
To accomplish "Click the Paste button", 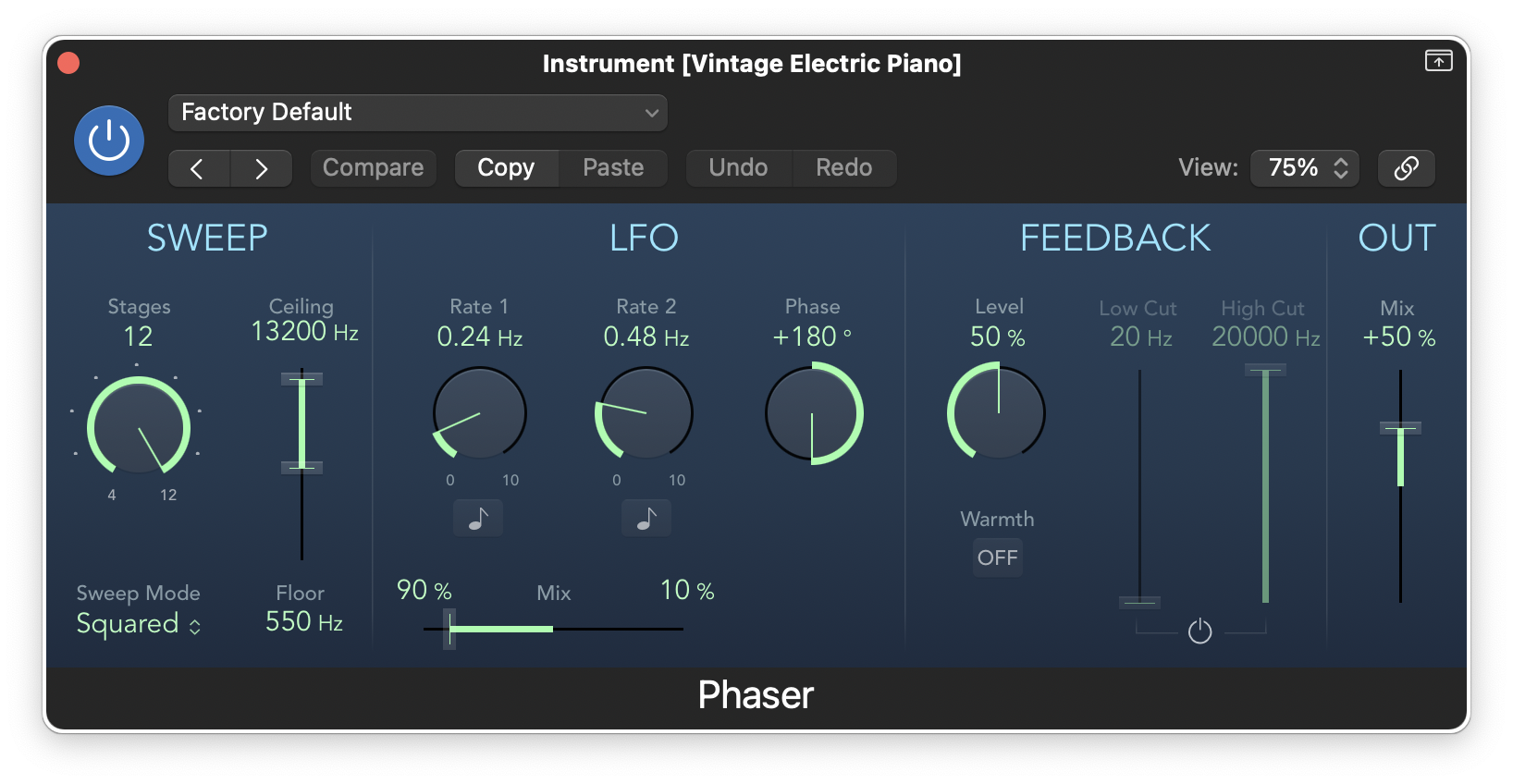I will click(613, 168).
